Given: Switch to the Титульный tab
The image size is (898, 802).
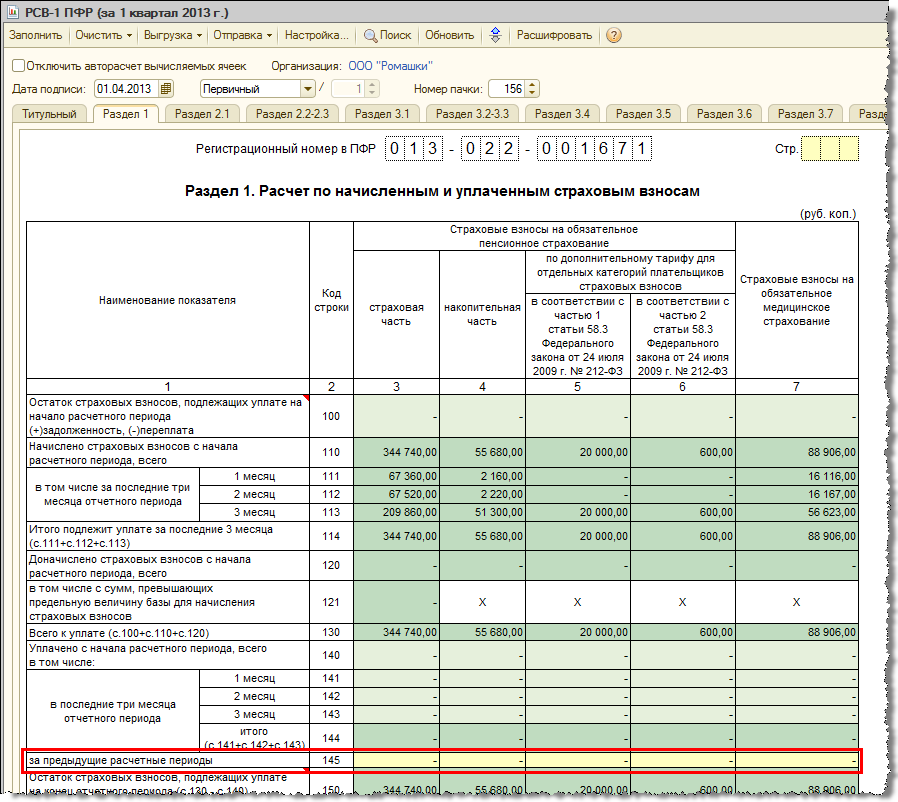Looking at the screenshot, I should 50,114.
